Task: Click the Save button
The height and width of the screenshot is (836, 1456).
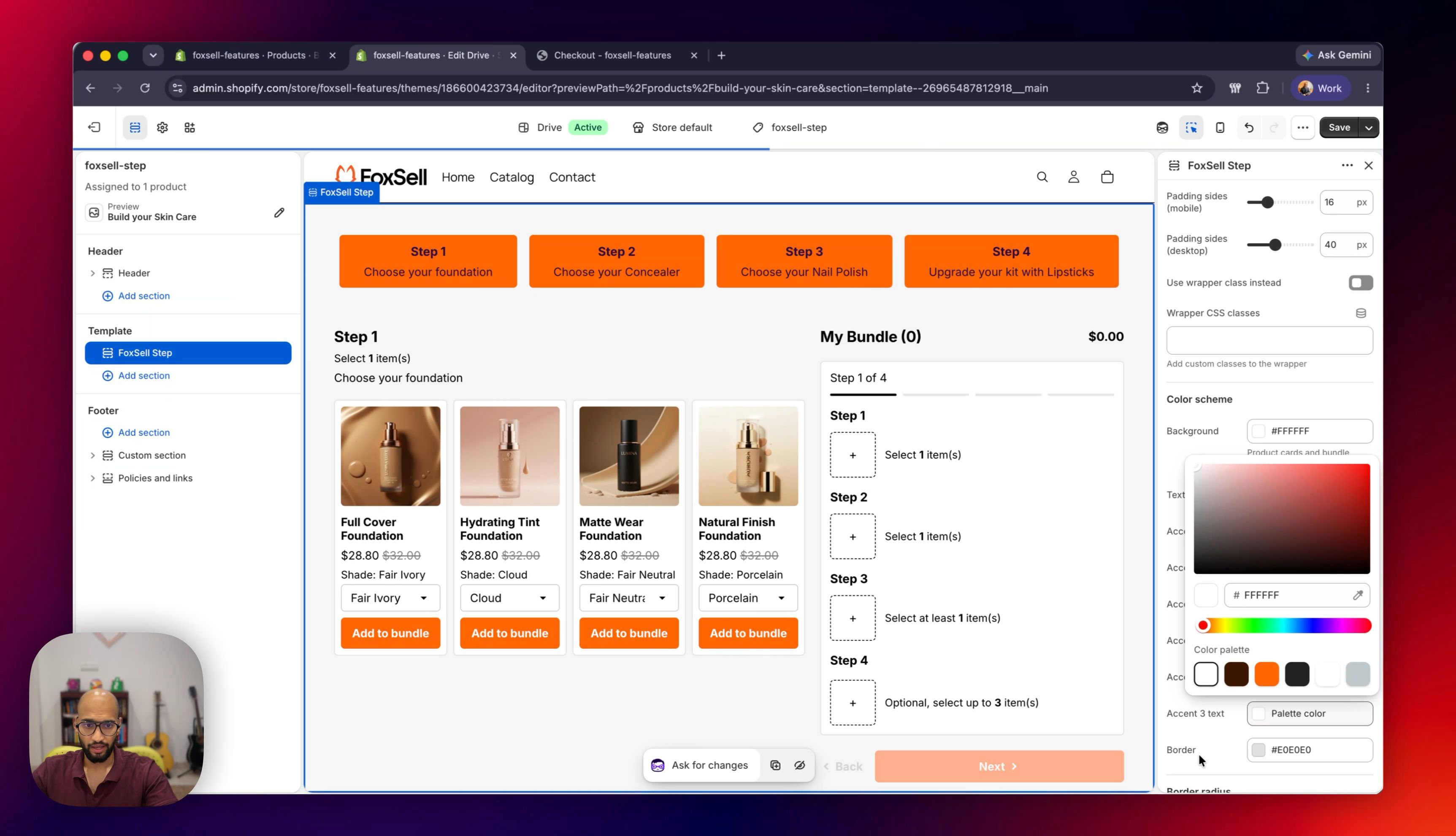Action: (1339, 127)
